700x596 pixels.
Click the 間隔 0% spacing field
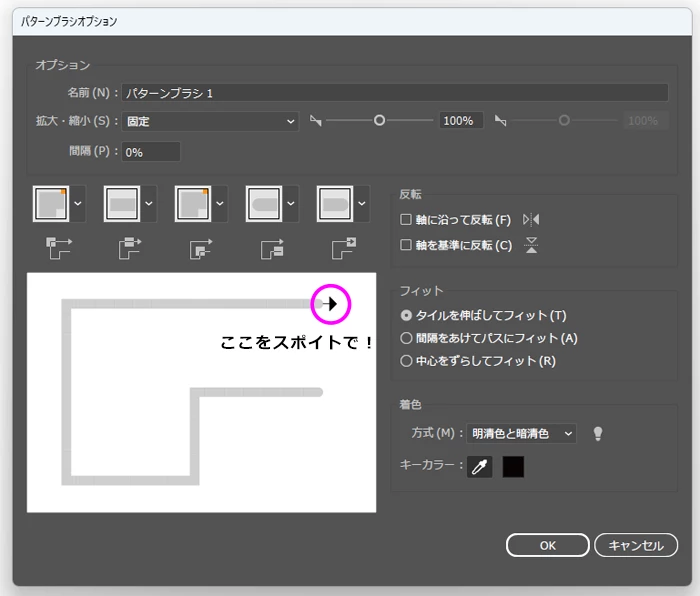pos(151,152)
